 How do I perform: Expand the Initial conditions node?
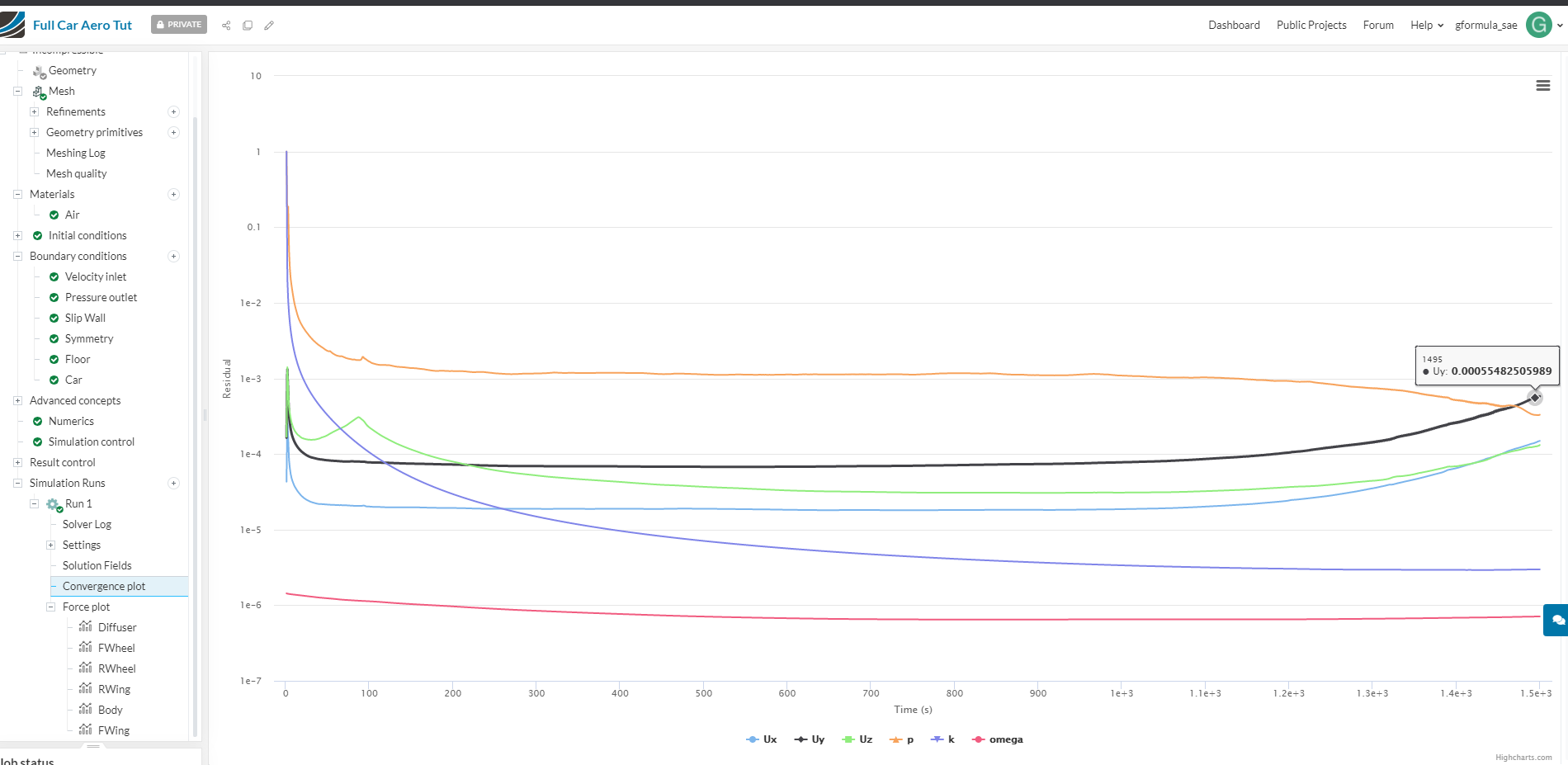click(x=17, y=236)
